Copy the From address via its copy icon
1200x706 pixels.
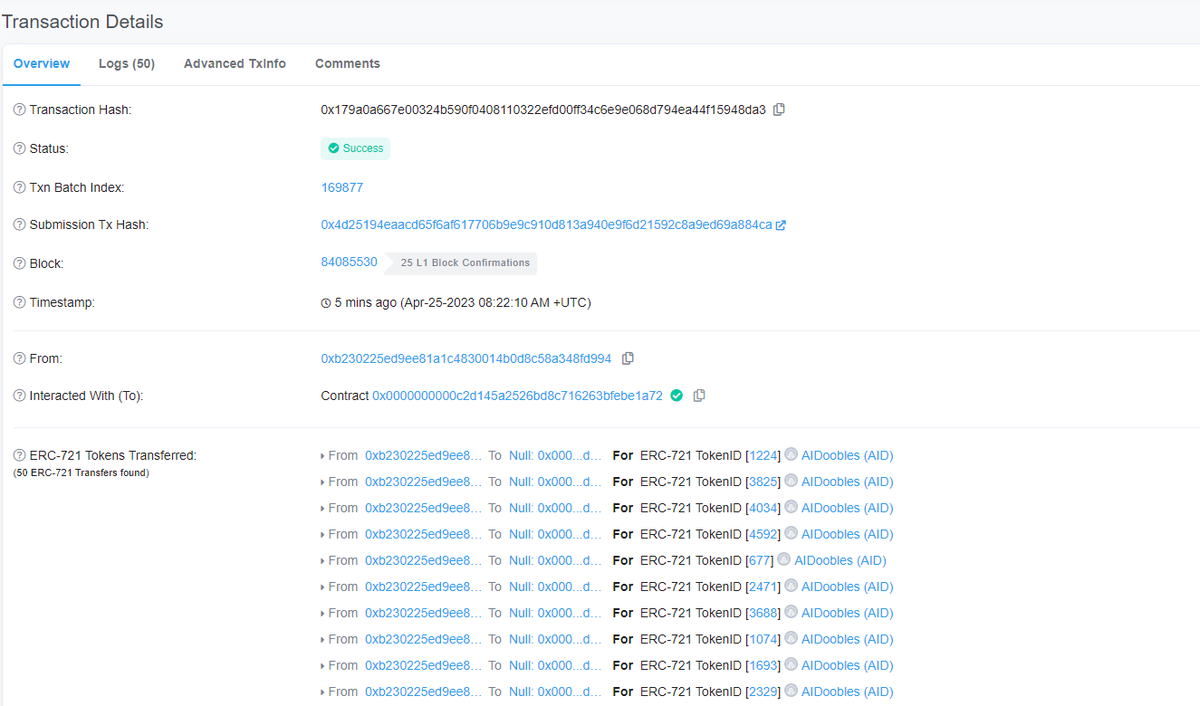(628, 357)
